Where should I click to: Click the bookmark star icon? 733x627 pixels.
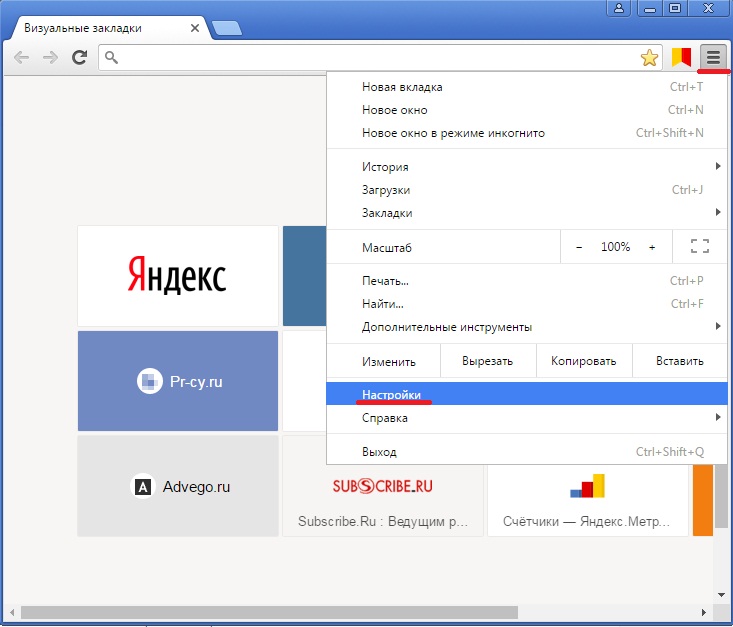point(650,58)
